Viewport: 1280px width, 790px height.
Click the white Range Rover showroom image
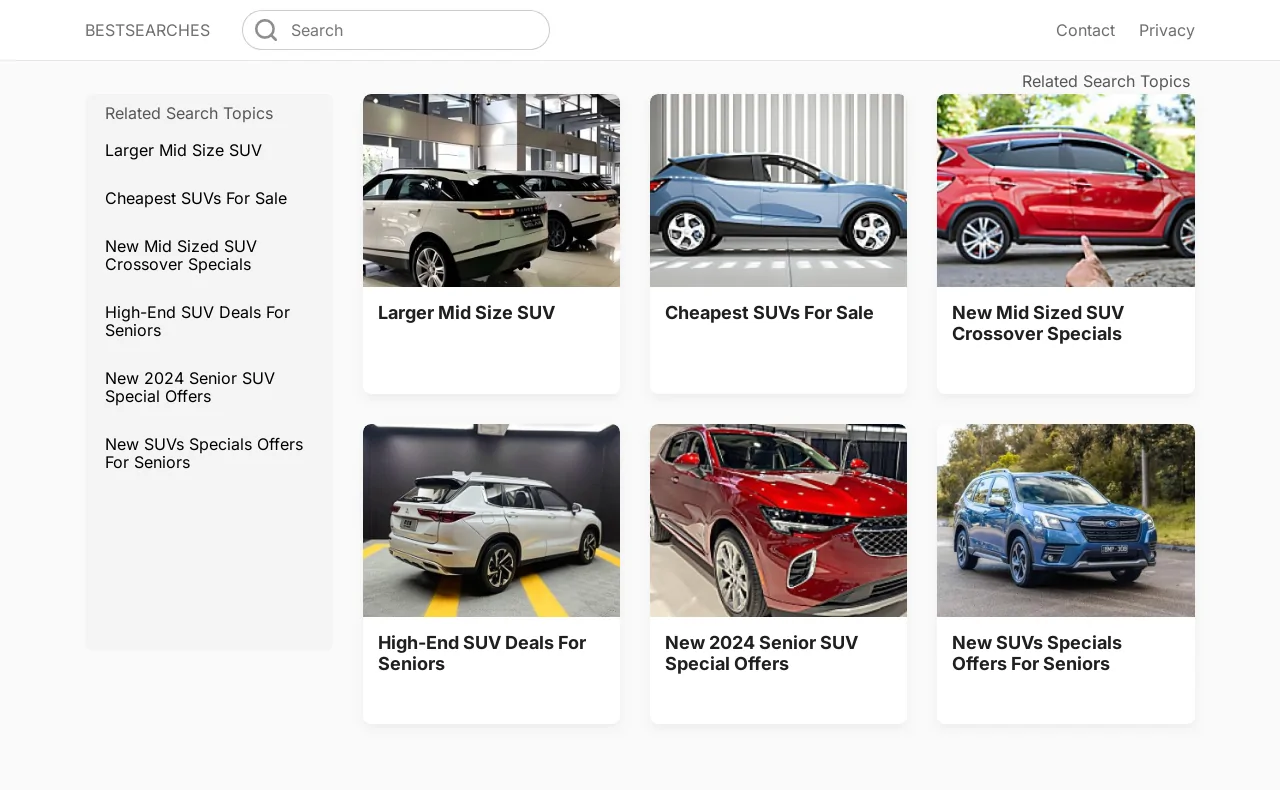click(491, 190)
